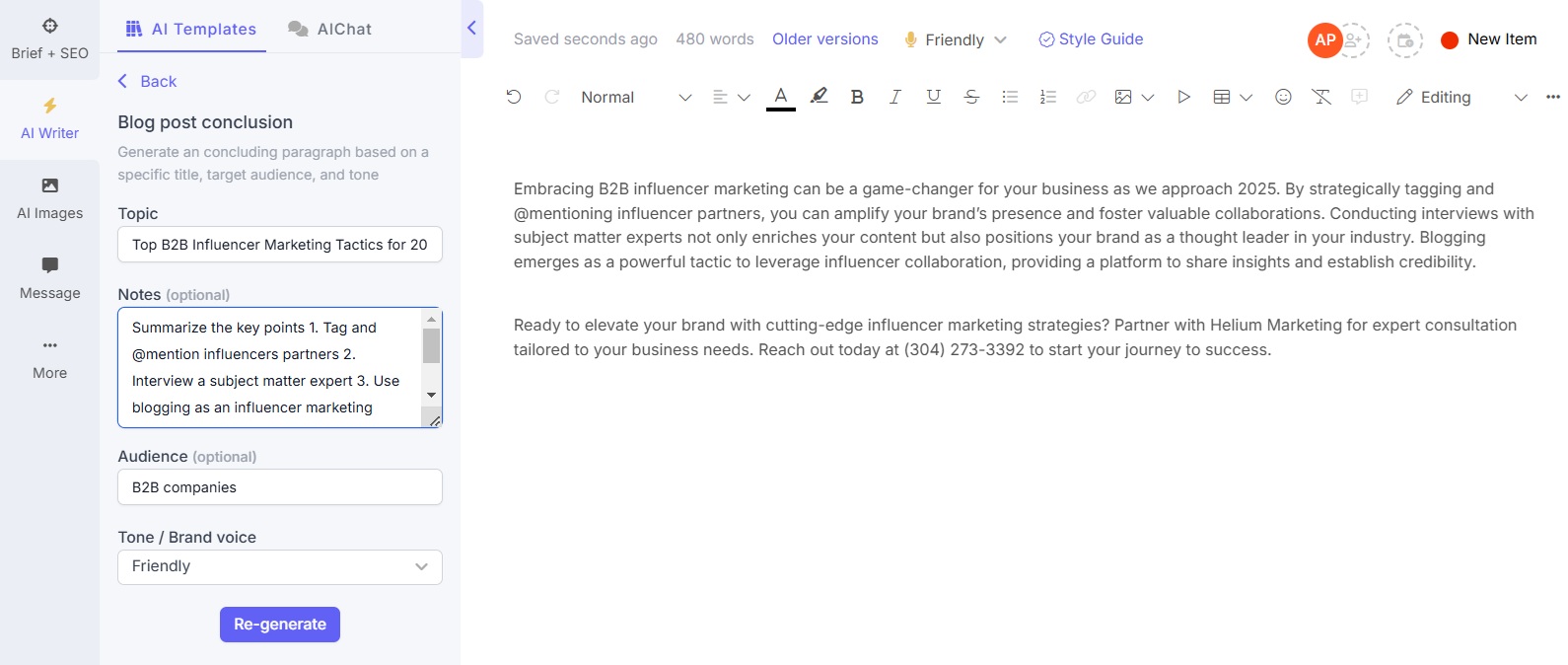Viewport: 1568px width, 665px height.
Task: Redo the last undone edit
Action: [552, 97]
